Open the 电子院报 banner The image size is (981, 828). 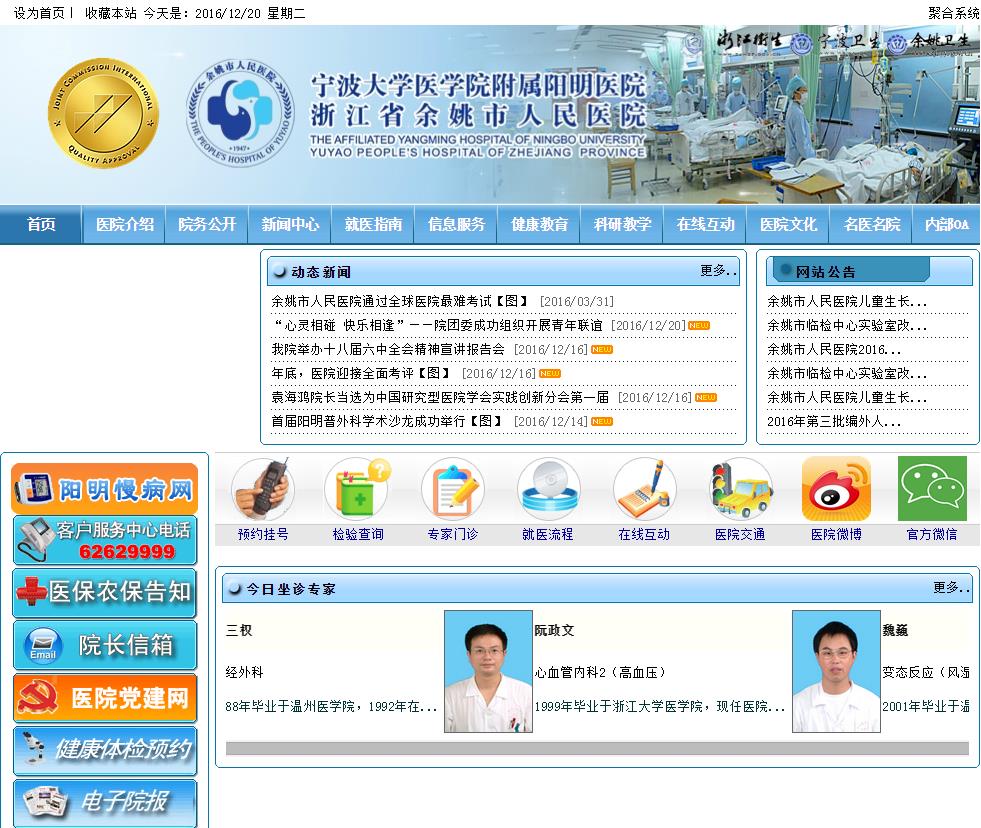click(x=104, y=802)
